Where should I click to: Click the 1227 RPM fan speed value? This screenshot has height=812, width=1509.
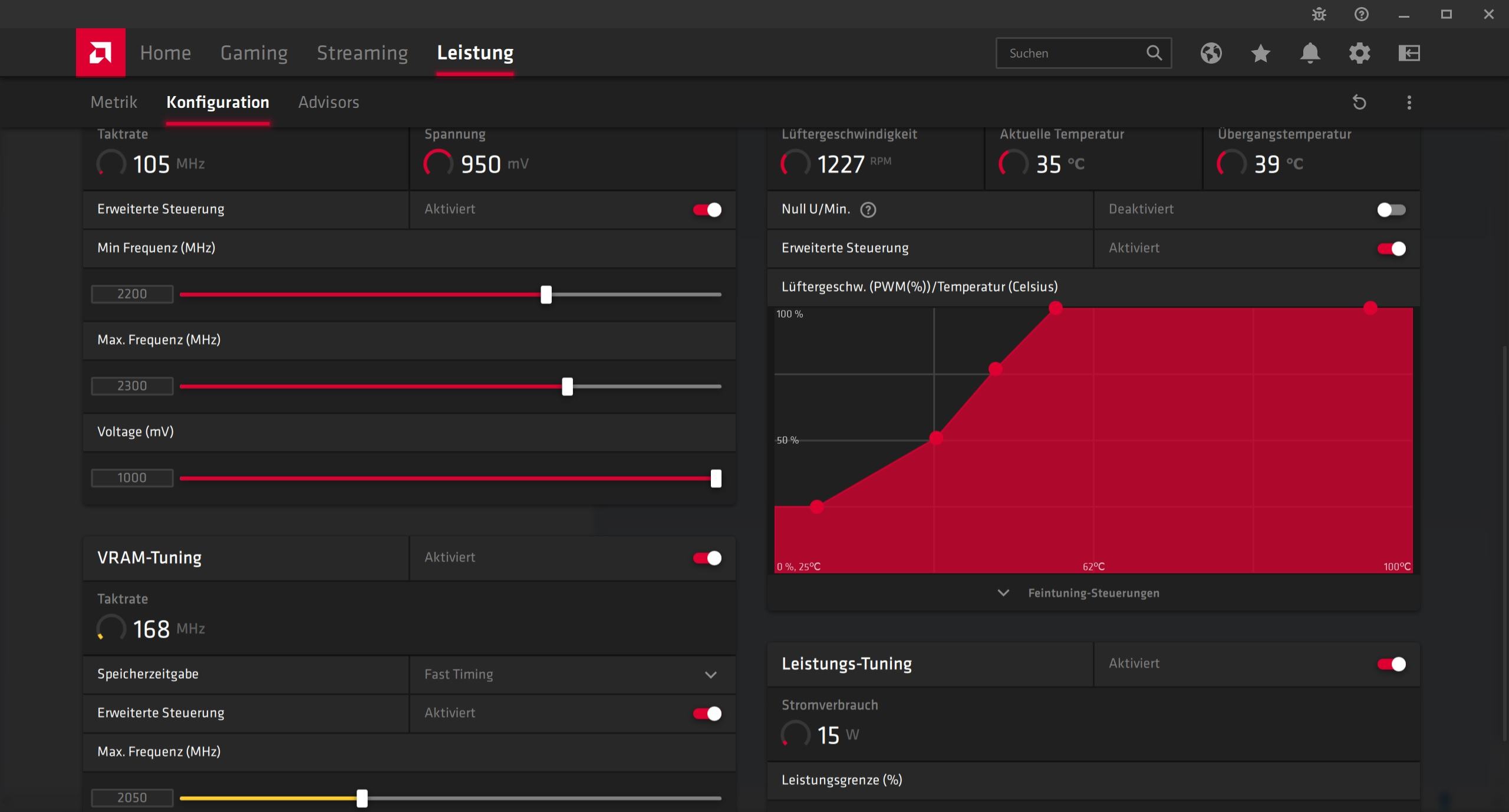(841, 164)
